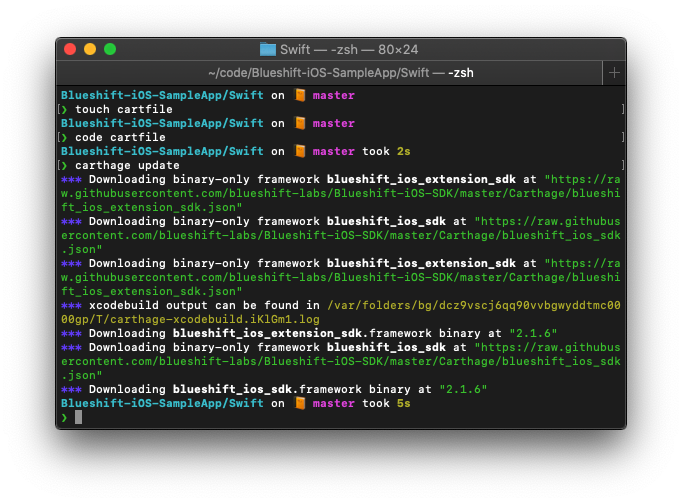The width and height of the screenshot is (682, 503).
Task: Click the folder icon in the title bar
Action: tap(268, 49)
